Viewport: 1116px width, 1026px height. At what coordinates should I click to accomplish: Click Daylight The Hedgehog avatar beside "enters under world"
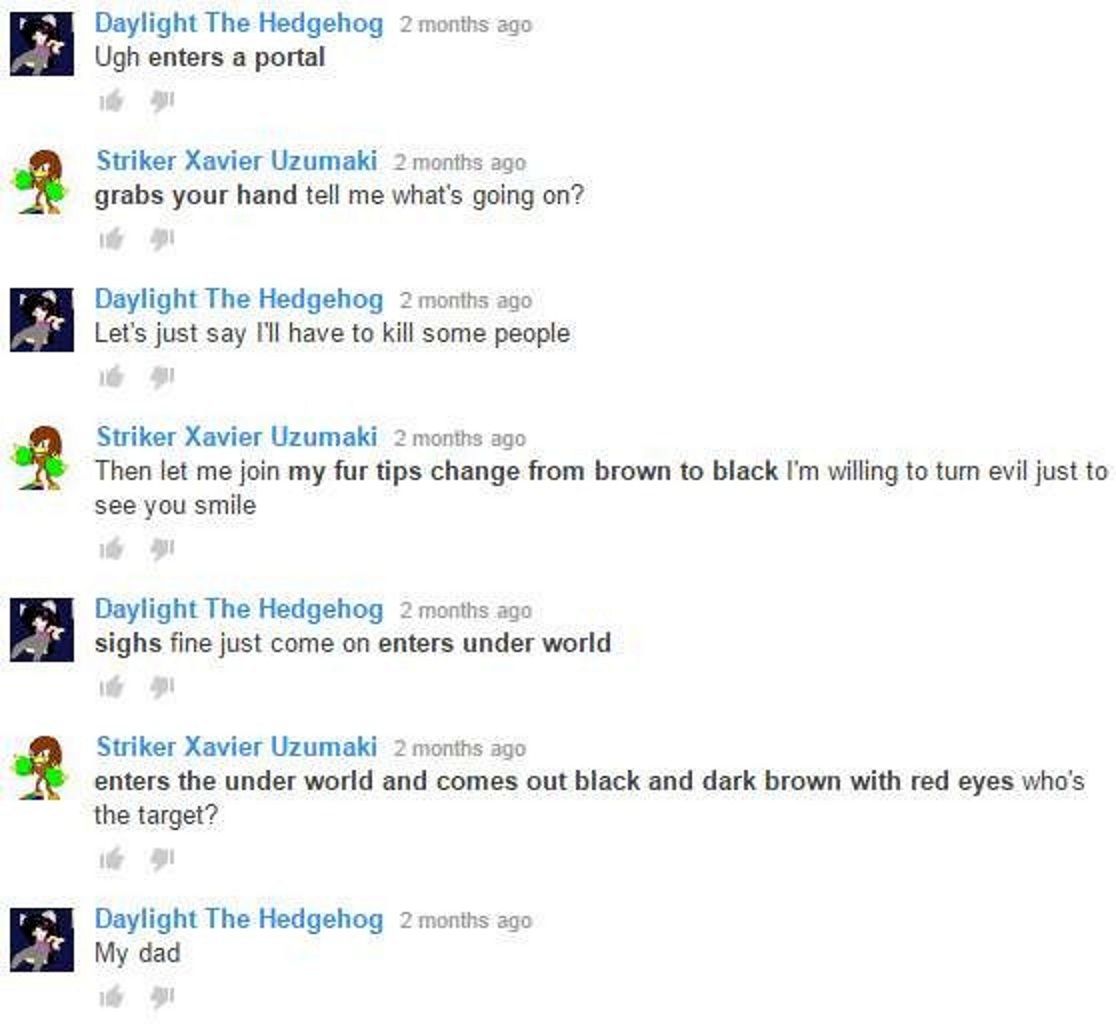(41, 630)
